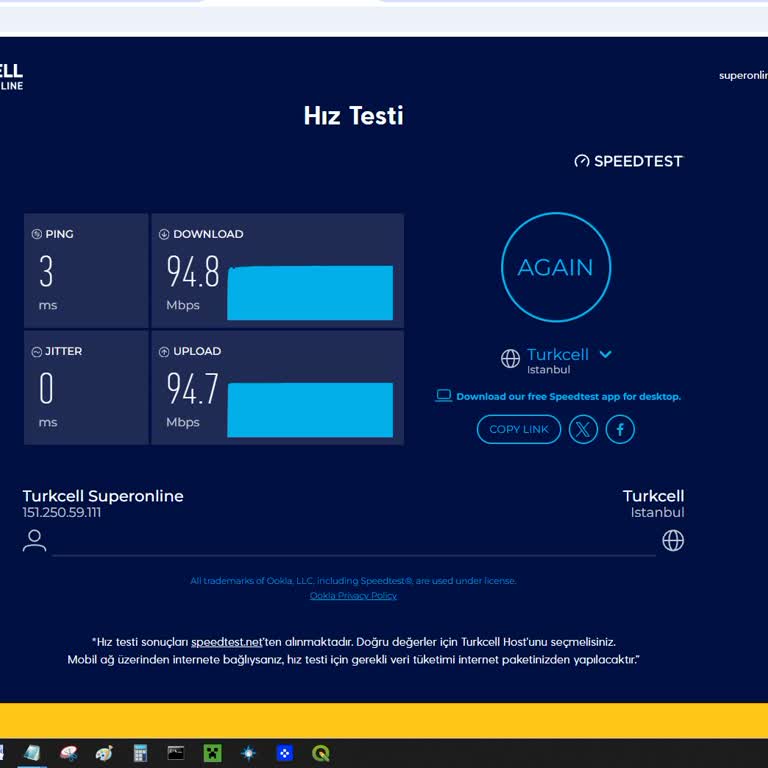768x768 pixels.
Task: Open Paint from the taskbar
Action: (104, 753)
